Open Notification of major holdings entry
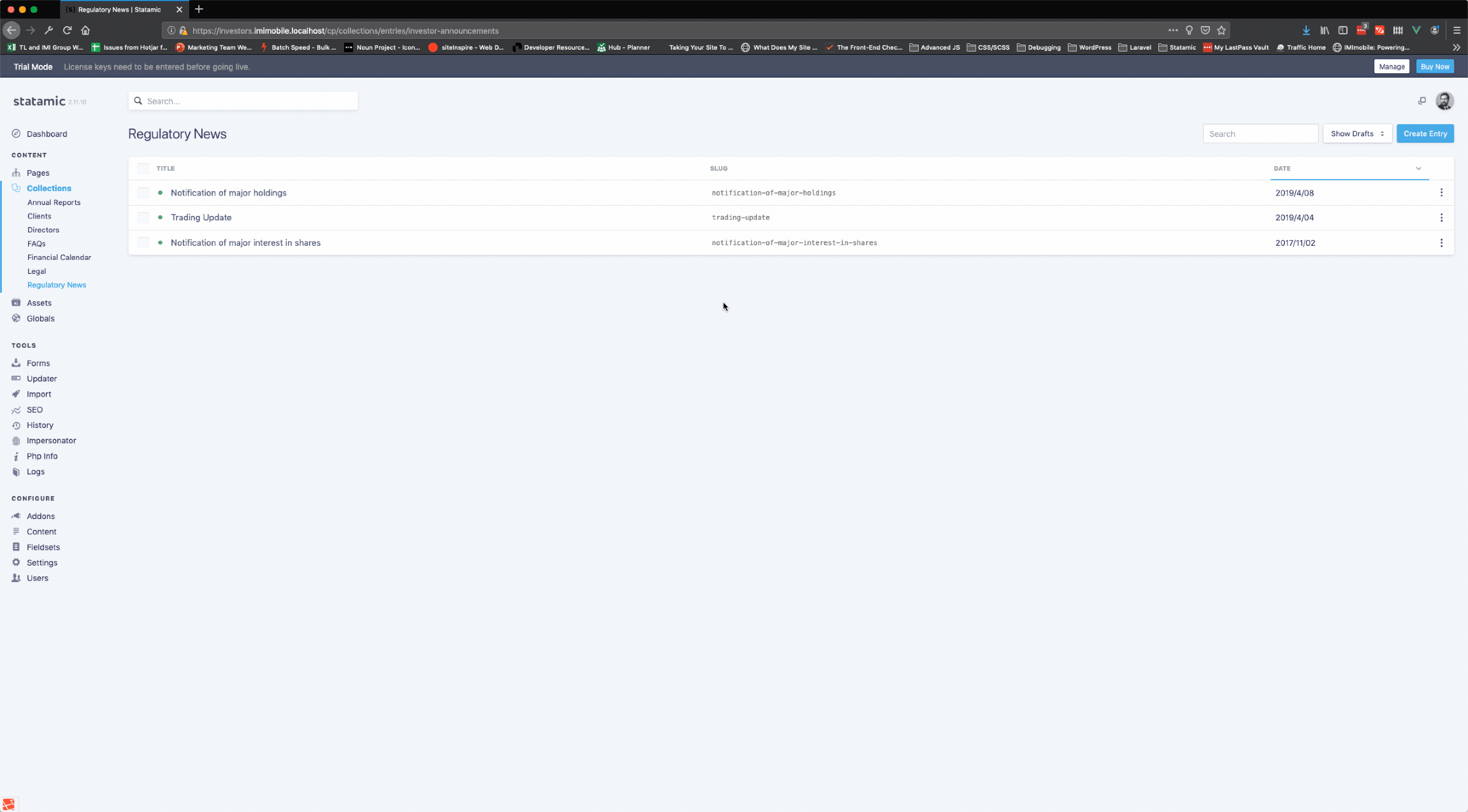This screenshot has width=1468, height=812. 229,192
